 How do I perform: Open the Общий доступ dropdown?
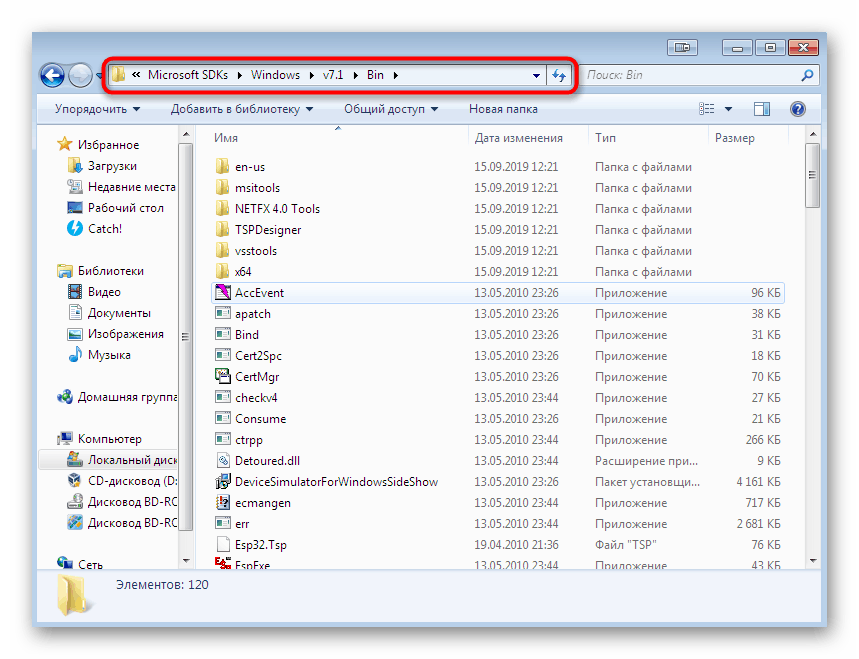pos(391,109)
